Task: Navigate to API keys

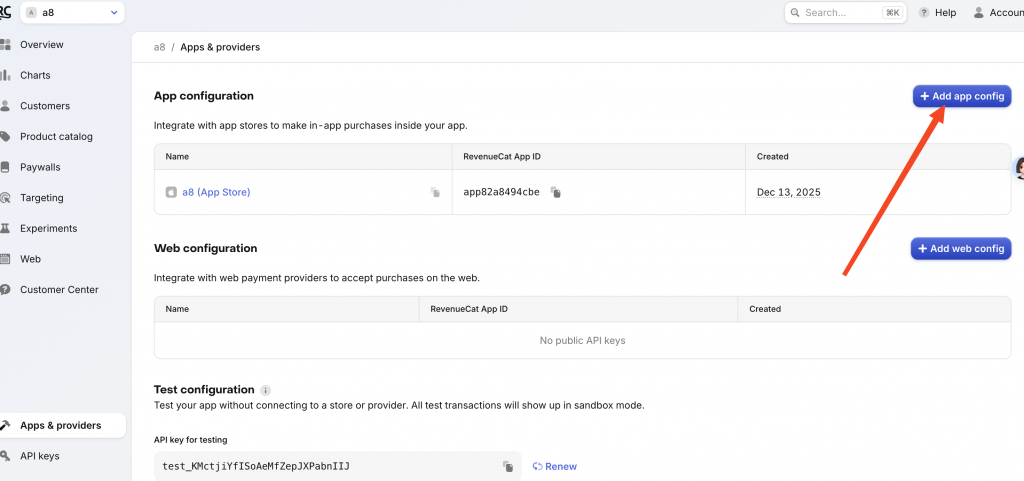Action: click(40, 456)
